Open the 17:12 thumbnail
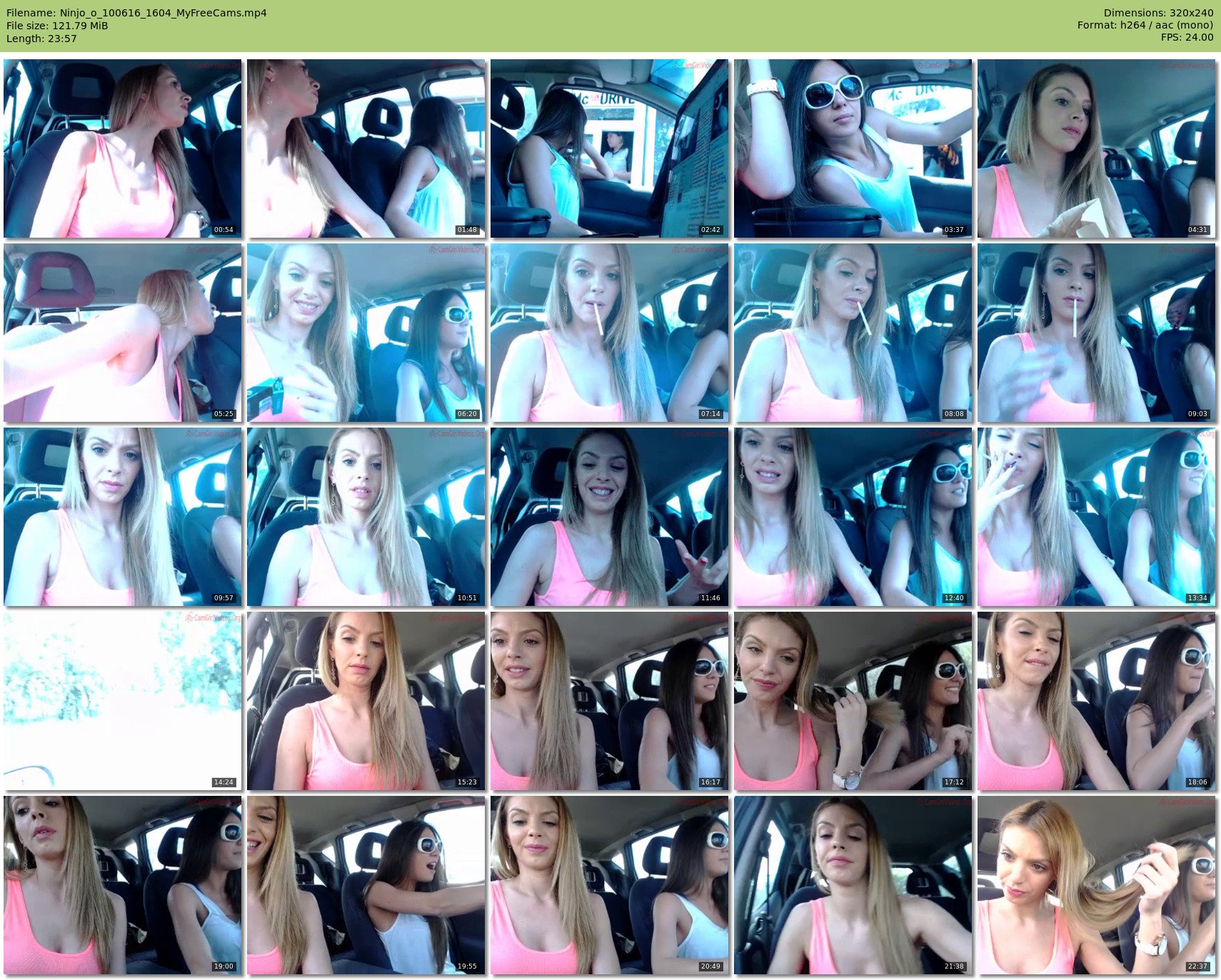This screenshot has width=1221, height=980. [x=853, y=701]
